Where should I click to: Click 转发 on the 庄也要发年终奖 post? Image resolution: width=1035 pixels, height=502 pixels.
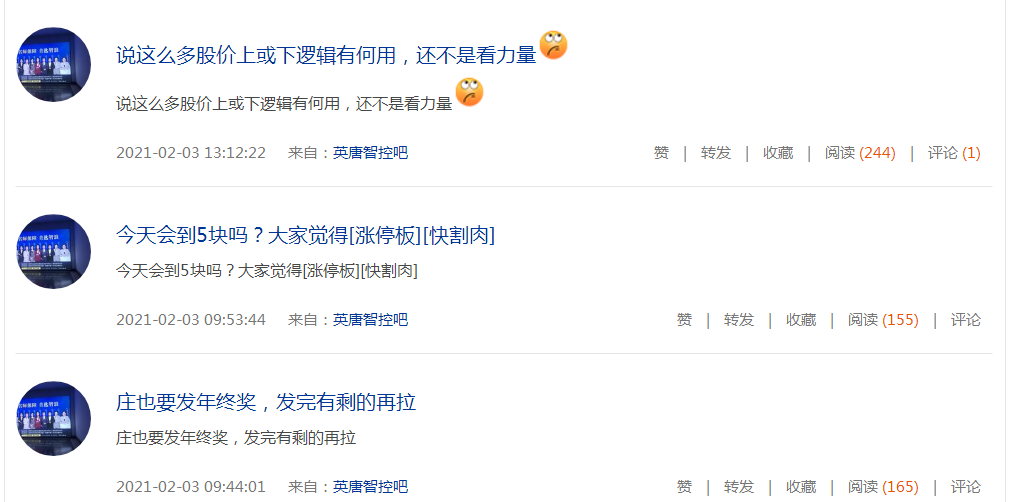point(739,487)
